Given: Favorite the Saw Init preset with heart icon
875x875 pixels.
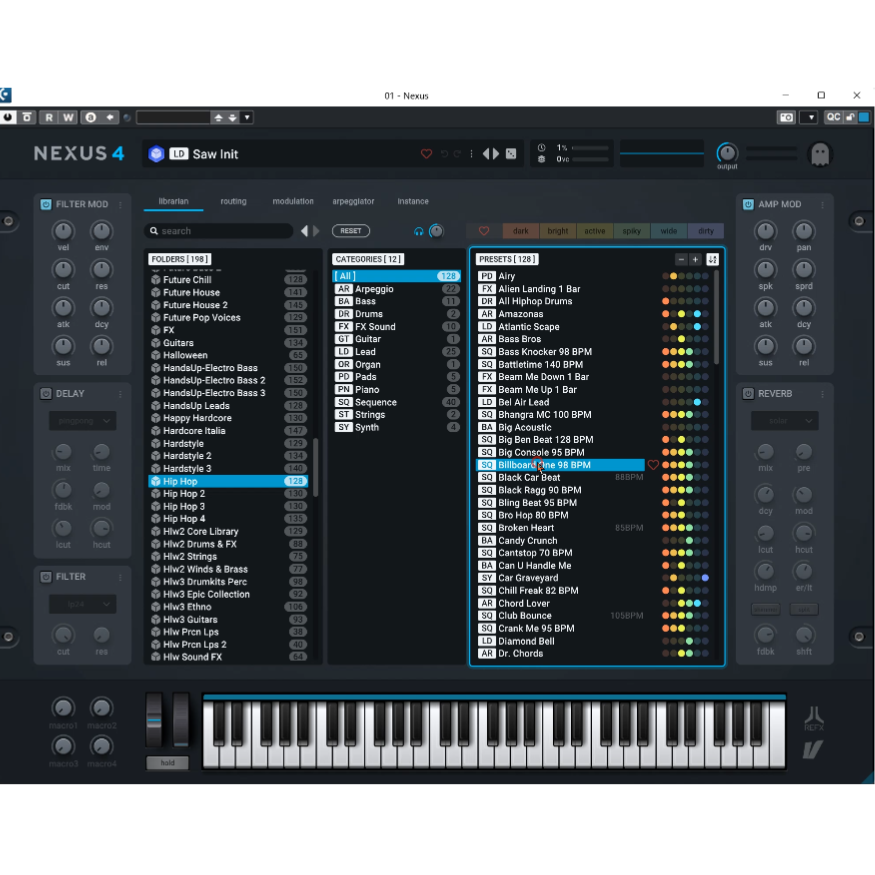Looking at the screenshot, I should click(x=426, y=154).
